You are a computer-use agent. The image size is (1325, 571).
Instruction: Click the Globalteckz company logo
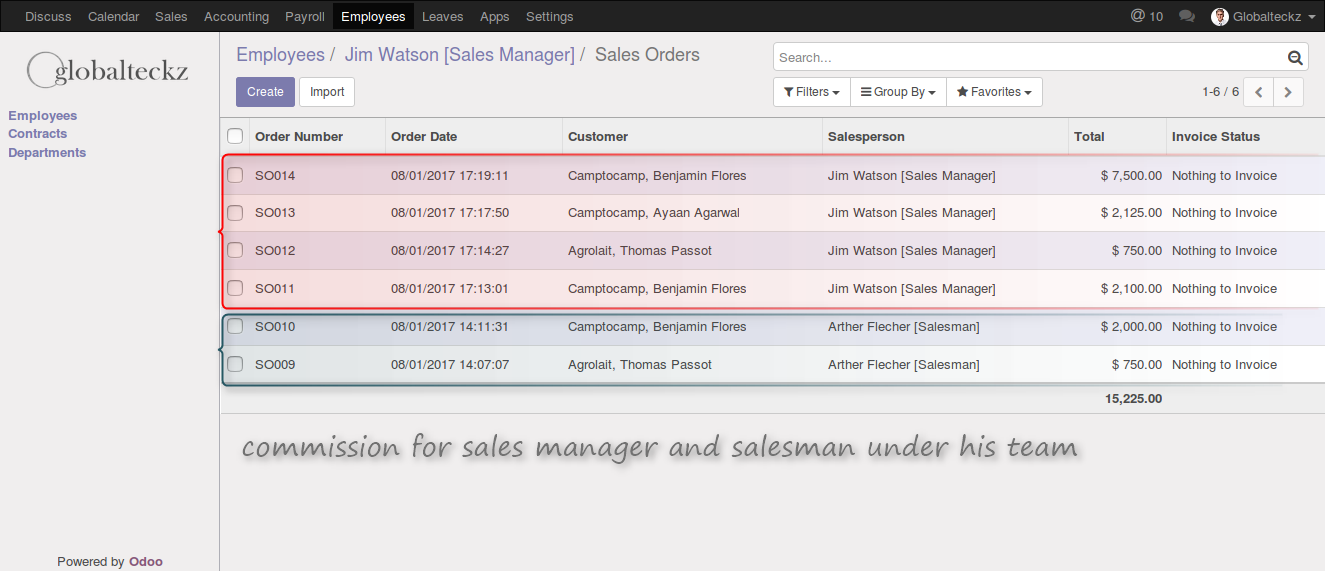pos(108,70)
